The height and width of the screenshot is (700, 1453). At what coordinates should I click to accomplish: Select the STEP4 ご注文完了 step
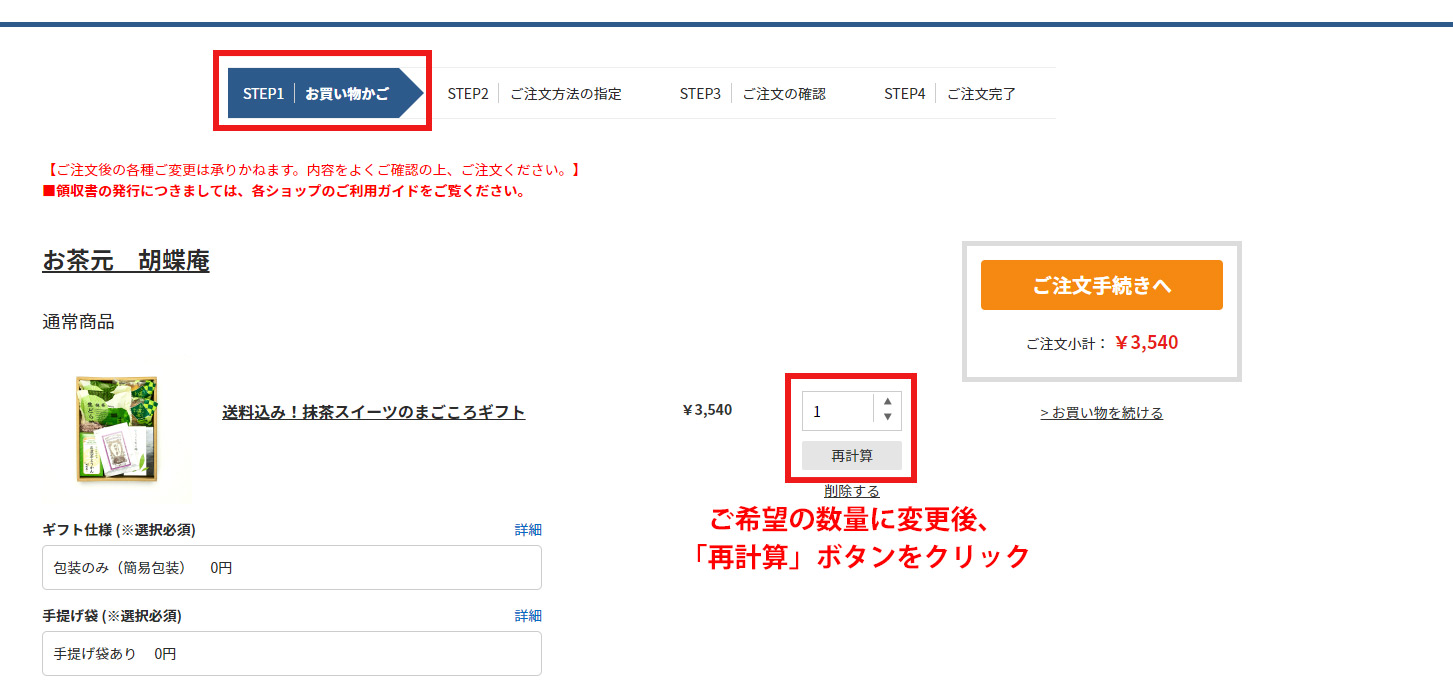pyautogui.click(x=950, y=93)
